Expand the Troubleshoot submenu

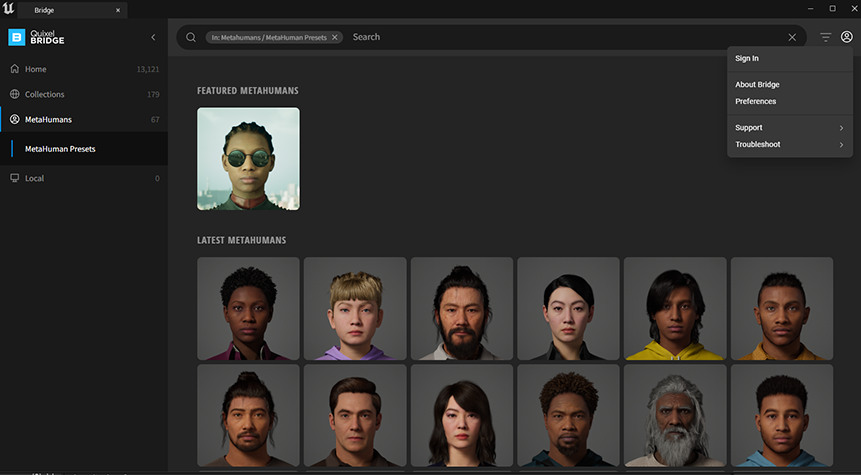790,145
